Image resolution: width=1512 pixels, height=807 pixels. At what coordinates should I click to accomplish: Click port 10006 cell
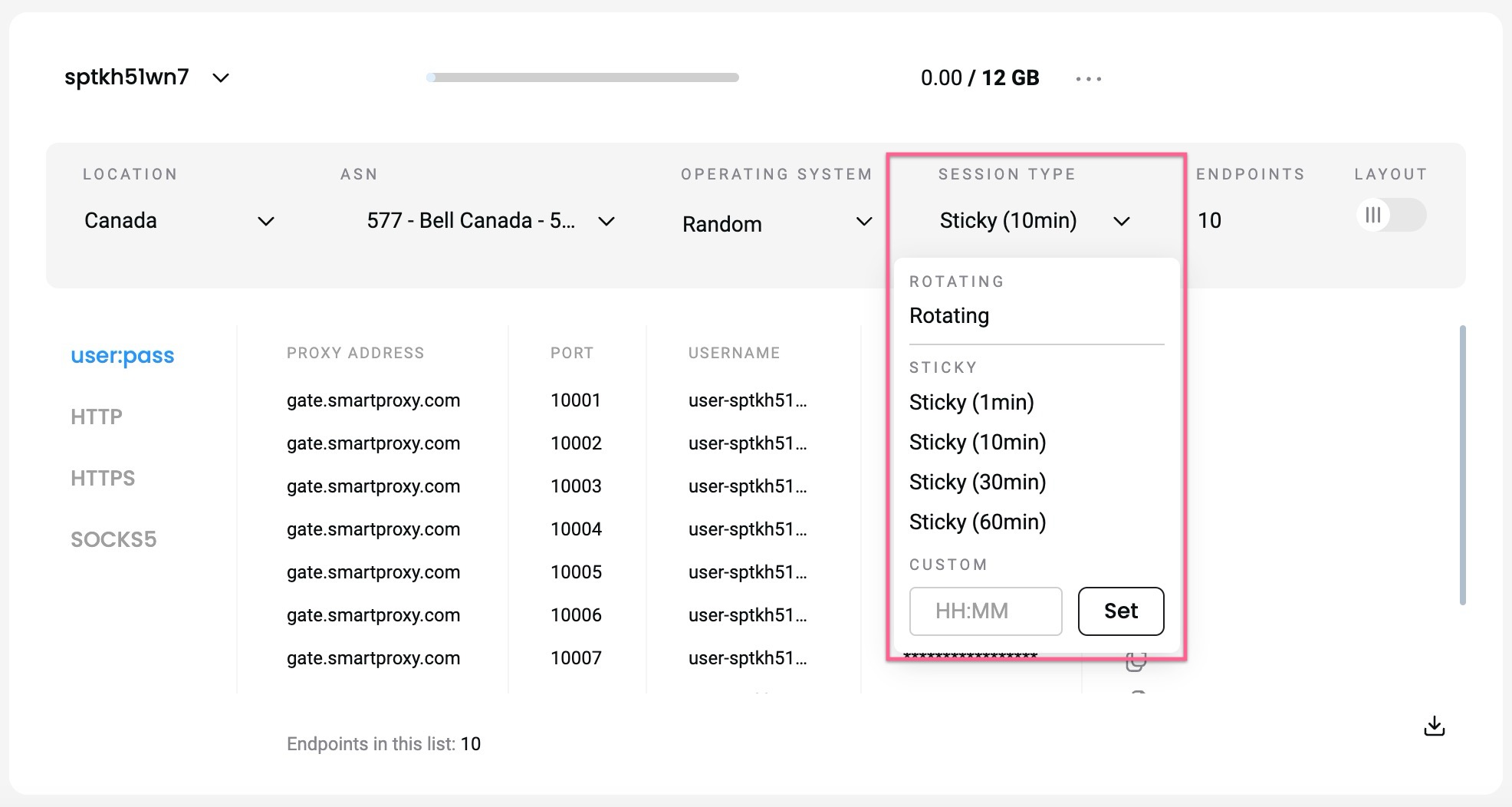pos(576,615)
